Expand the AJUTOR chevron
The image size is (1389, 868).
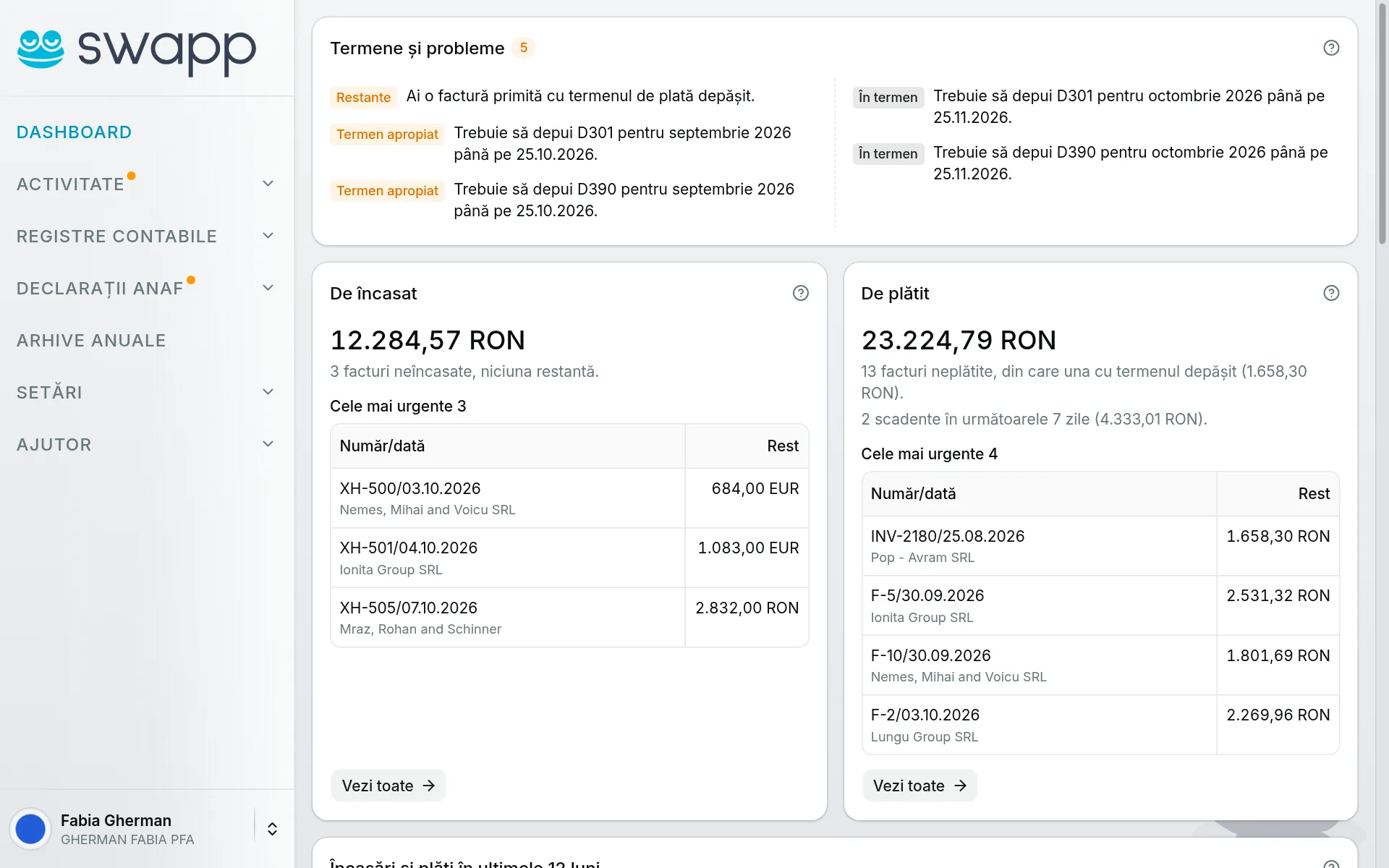[268, 444]
